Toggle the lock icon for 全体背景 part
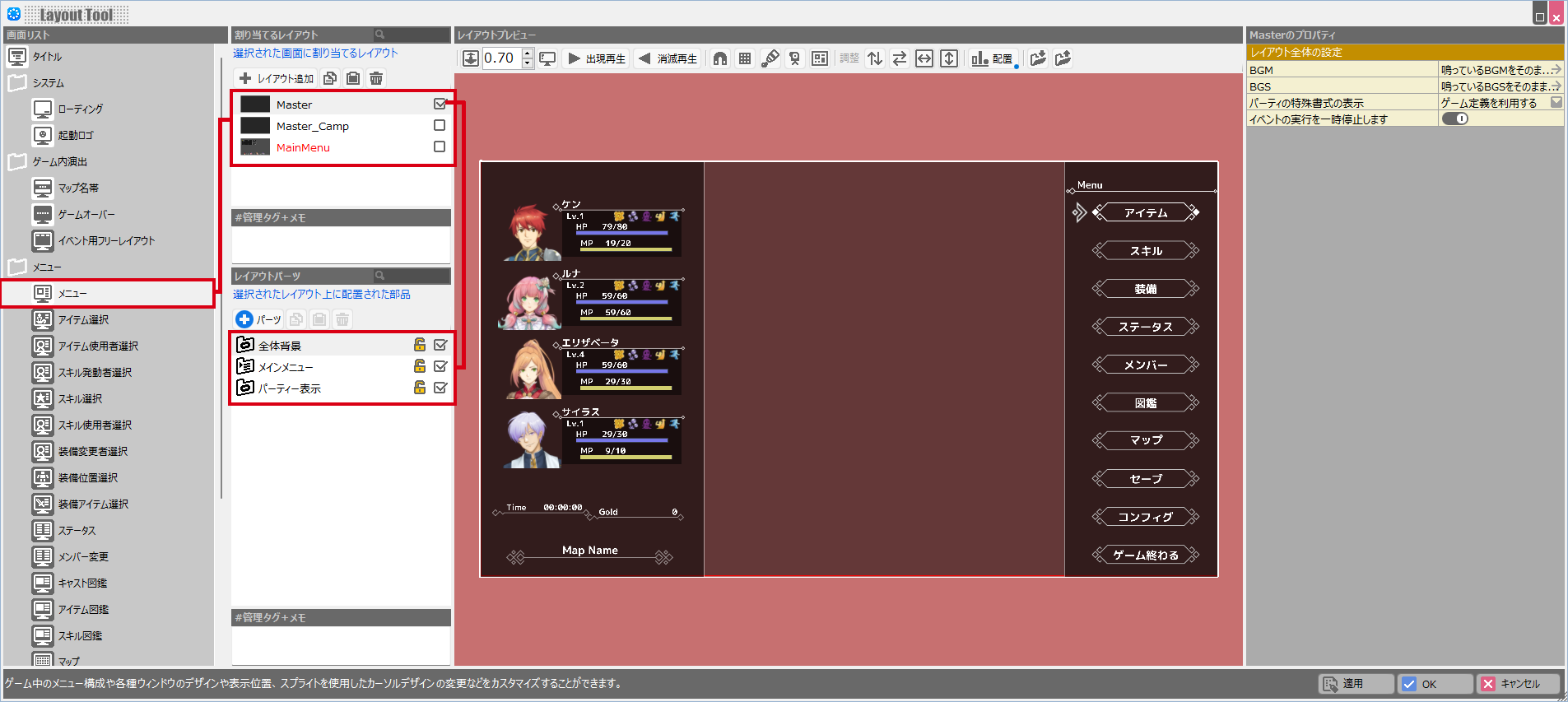Viewport: 1568px width, 702px height. pos(420,345)
